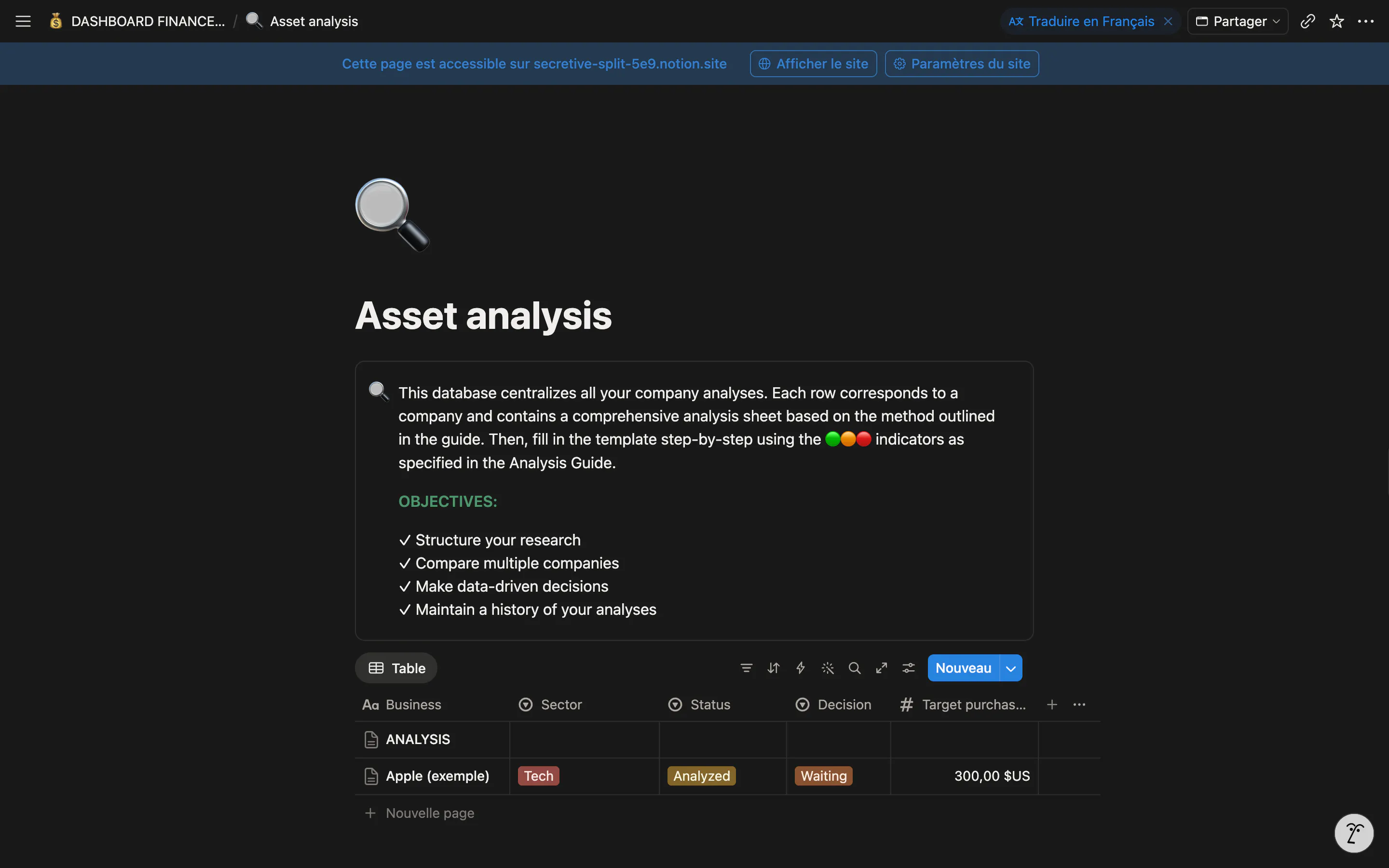Click the Asset analysis page title
The height and width of the screenshot is (868, 1389).
point(483,315)
